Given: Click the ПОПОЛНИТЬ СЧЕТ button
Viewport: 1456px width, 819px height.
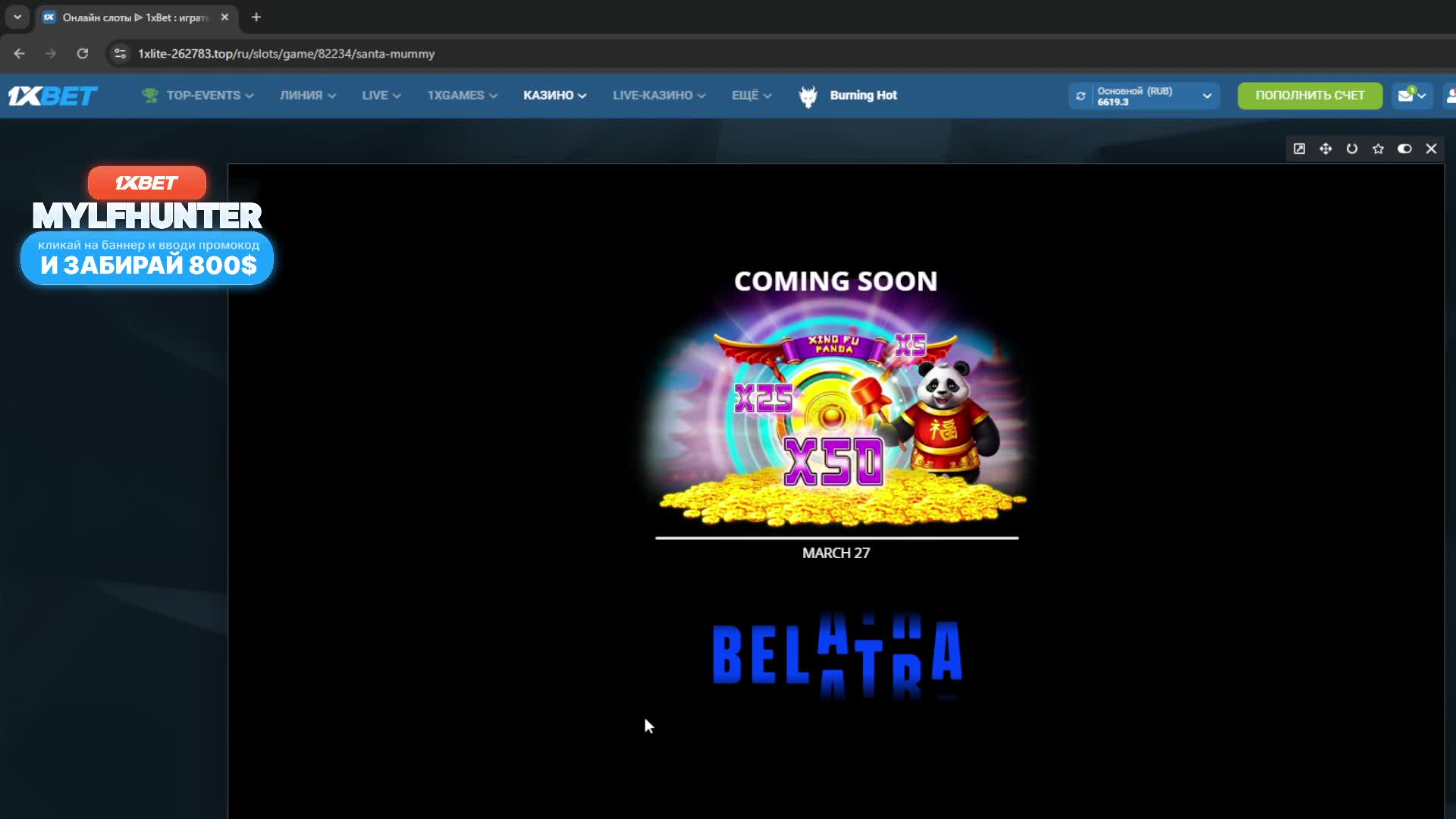Looking at the screenshot, I should pos(1310,96).
